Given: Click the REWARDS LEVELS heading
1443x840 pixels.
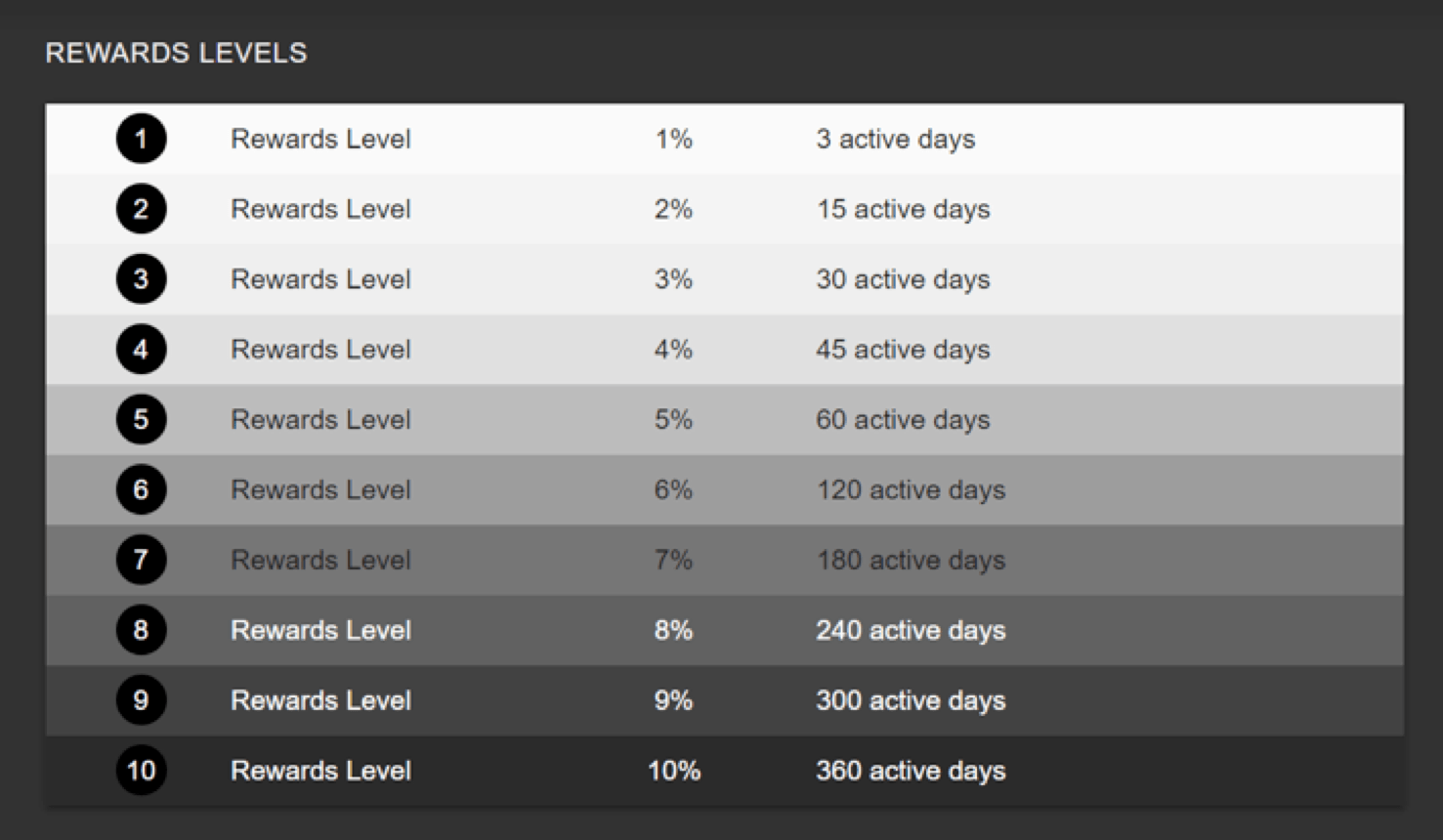Looking at the screenshot, I should 176,53.
